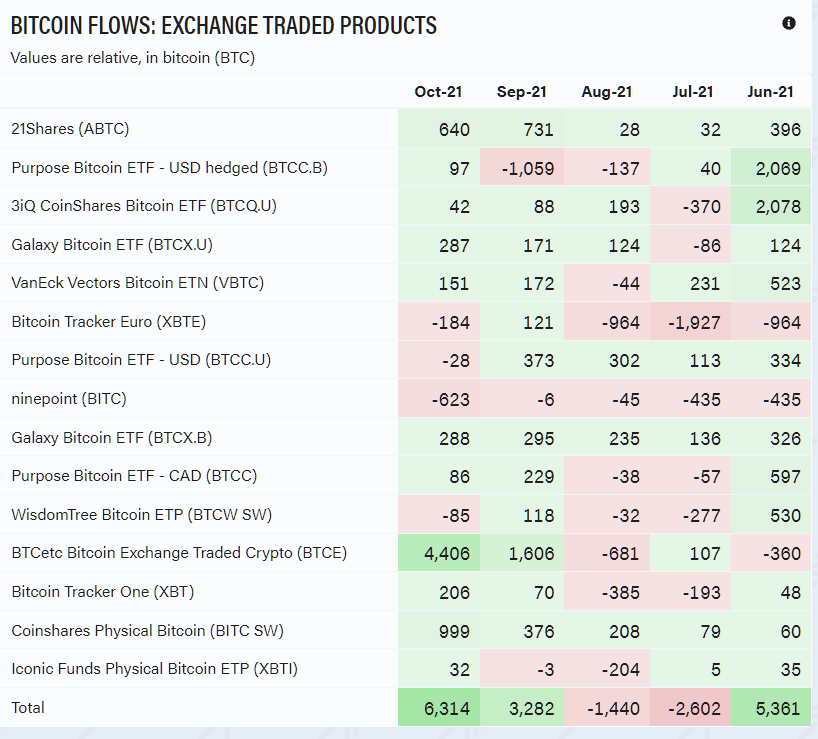Select the -6 cell for ninepoint

[x=522, y=399]
